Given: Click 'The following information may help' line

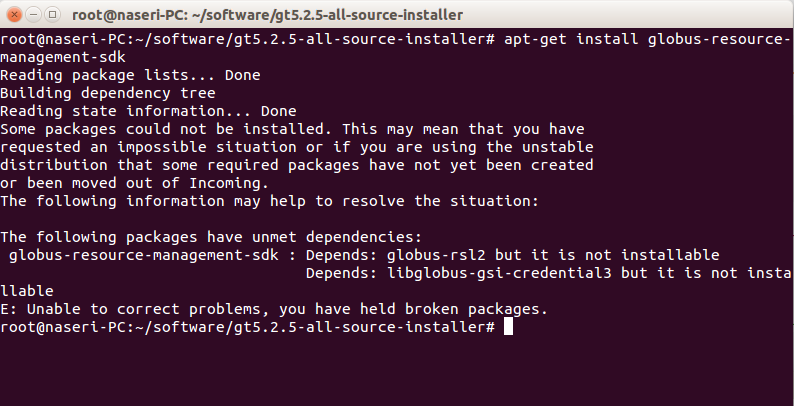Looking at the screenshot, I should click(x=269, y=201).
